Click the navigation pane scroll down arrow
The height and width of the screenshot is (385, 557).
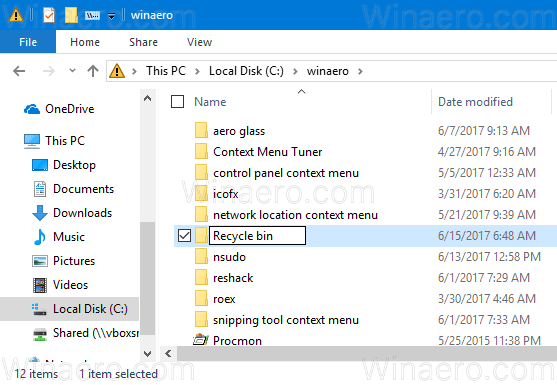pyautogui.click(x=147, y=354)
